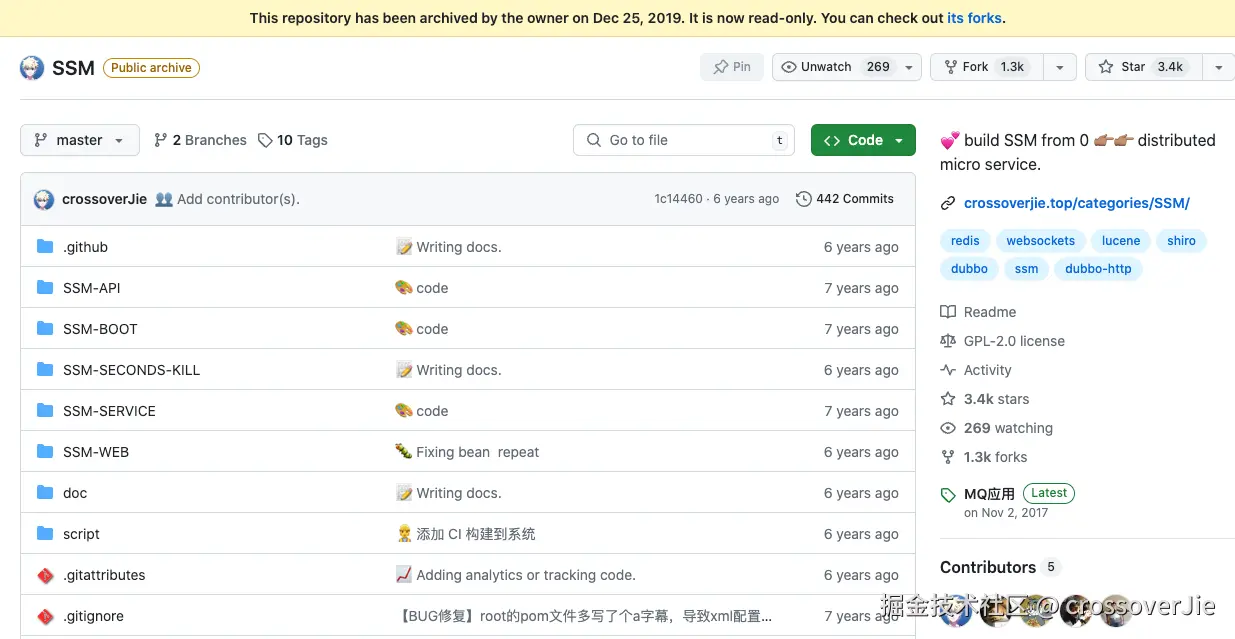Click the link icon beside crossoverjie.top
1235x639 pixels.
tap(948, 203)
